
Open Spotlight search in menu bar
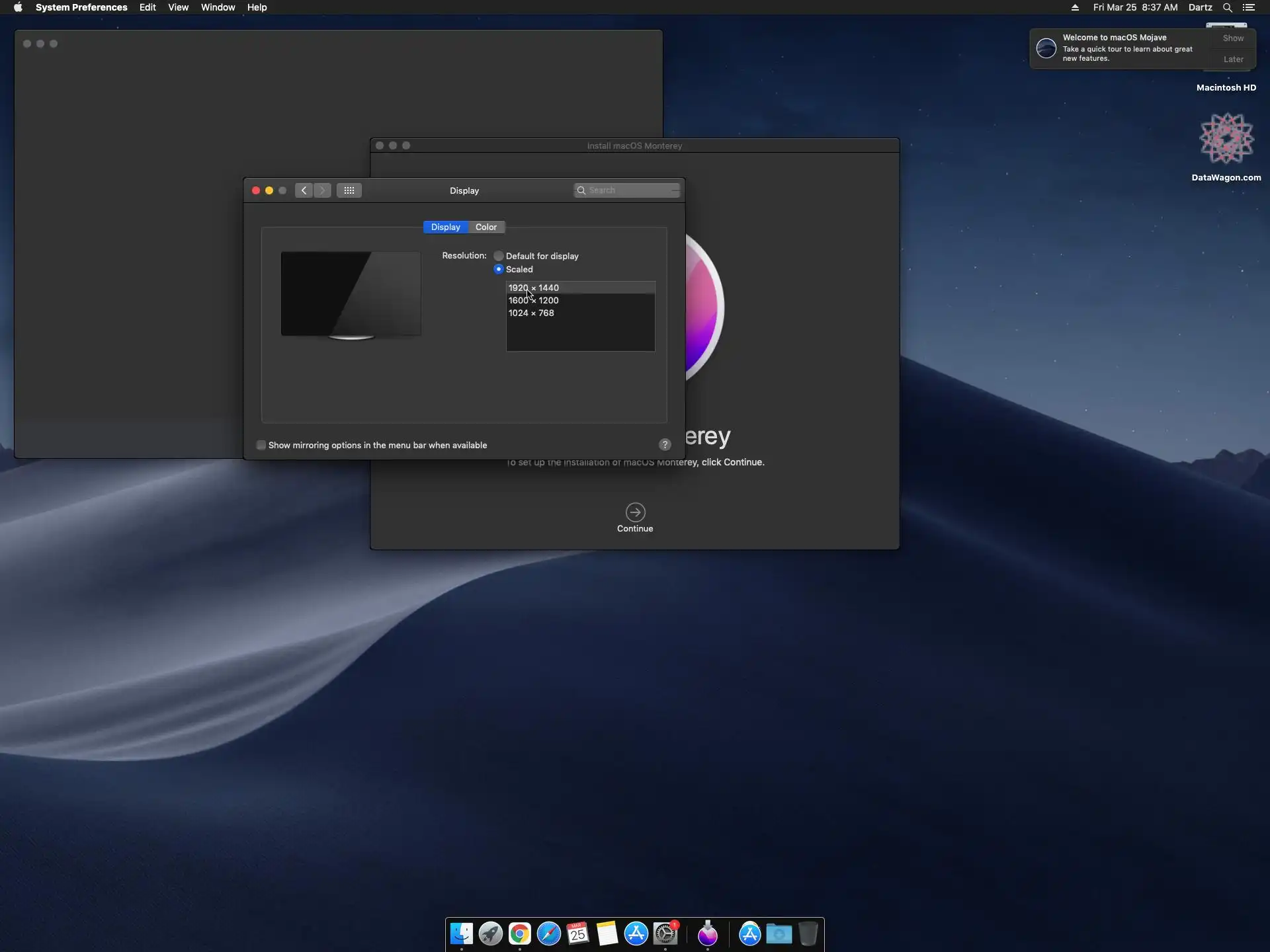[x=1227, y=7]
